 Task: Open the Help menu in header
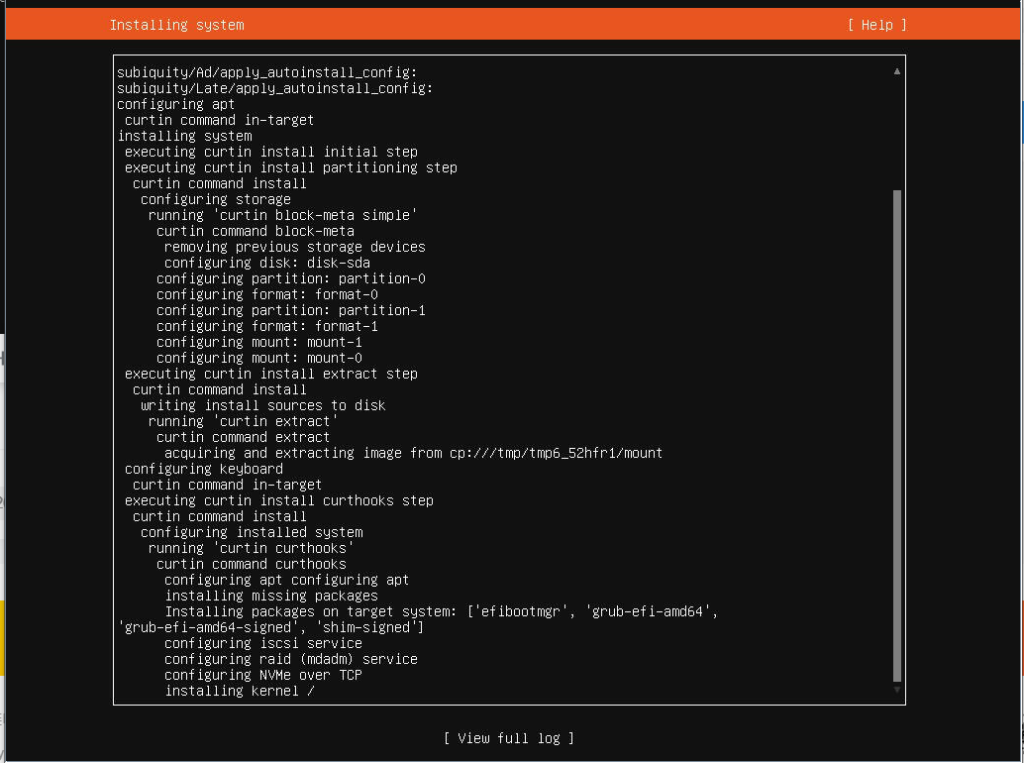point(876,24)
